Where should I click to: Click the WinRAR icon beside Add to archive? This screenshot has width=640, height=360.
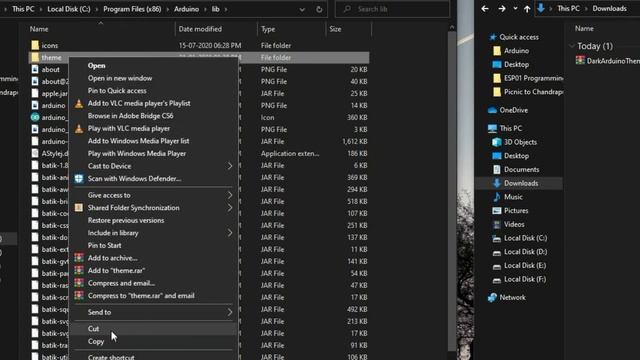tap(79, 258)
